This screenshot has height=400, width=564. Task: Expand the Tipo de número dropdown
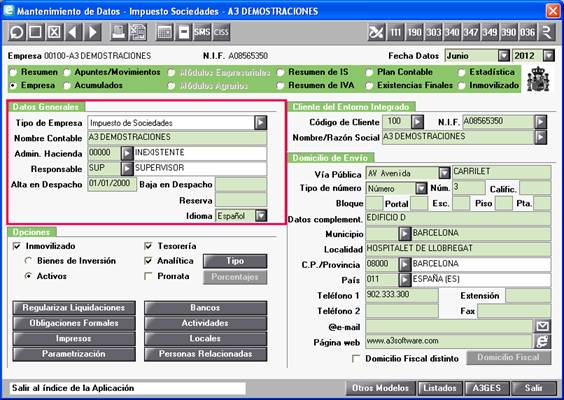[x=421, y=188]
